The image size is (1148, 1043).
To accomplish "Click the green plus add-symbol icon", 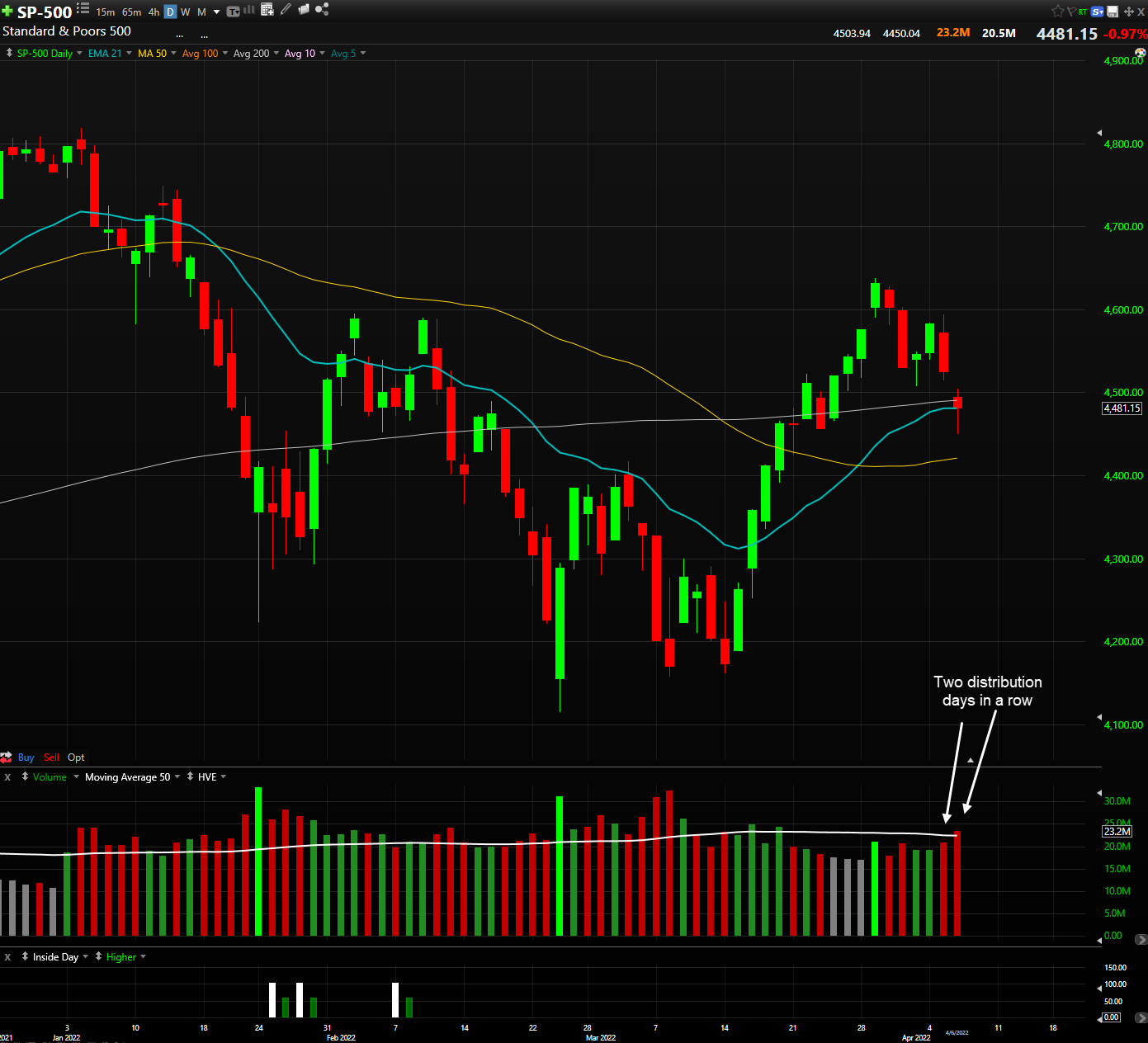I will tap(7, 12).
